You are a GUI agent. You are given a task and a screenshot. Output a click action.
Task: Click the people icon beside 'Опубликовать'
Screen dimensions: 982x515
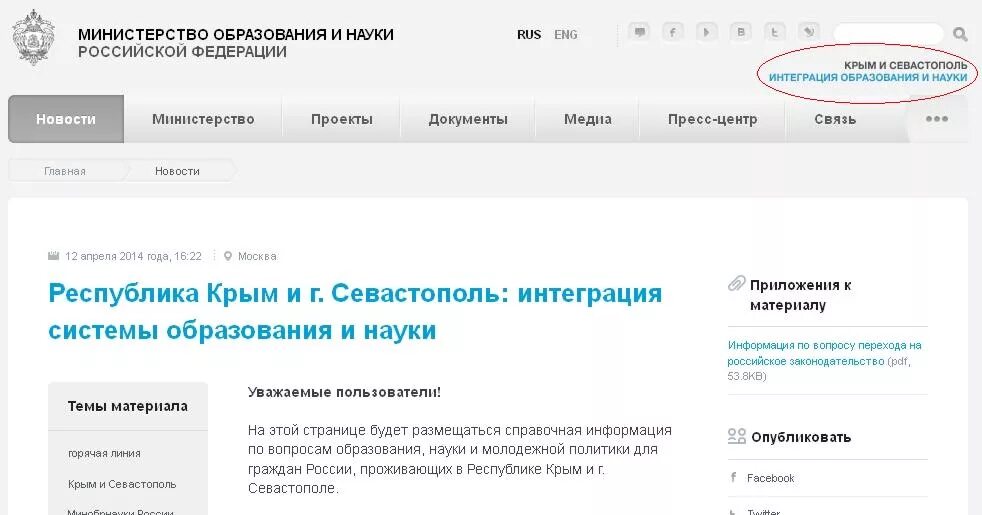tap(736, 436)
